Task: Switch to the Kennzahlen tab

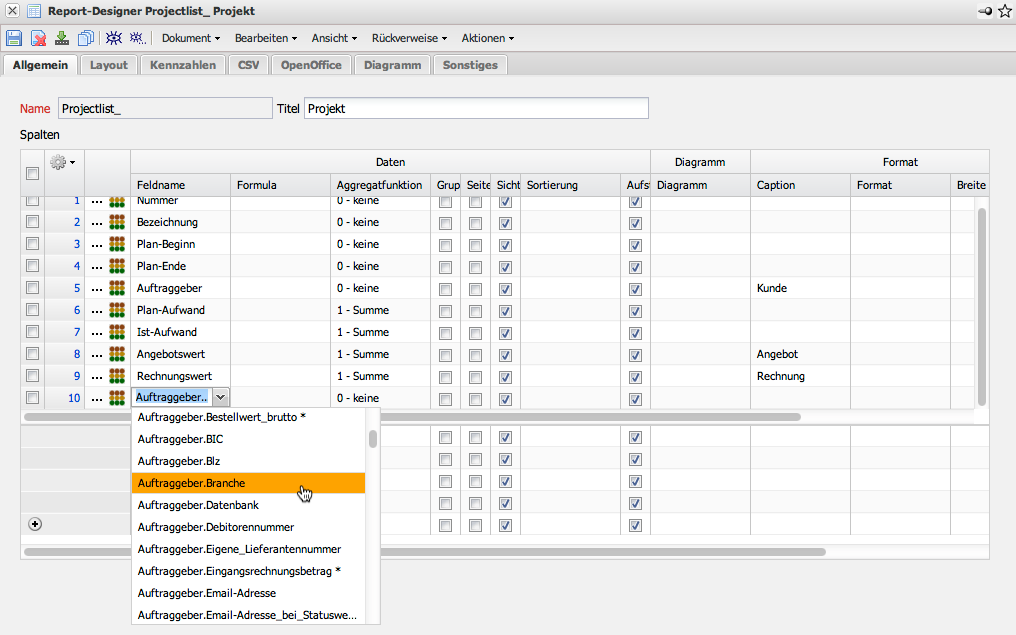Action: pyautogui.click(x=183, y=65)
